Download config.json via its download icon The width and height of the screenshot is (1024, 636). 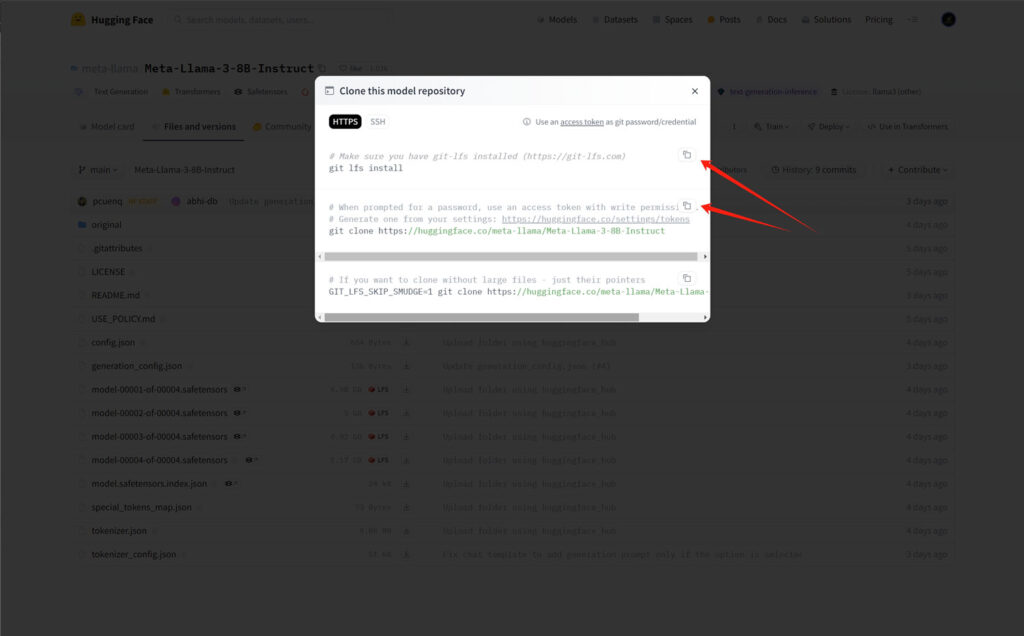coord(406,342)
